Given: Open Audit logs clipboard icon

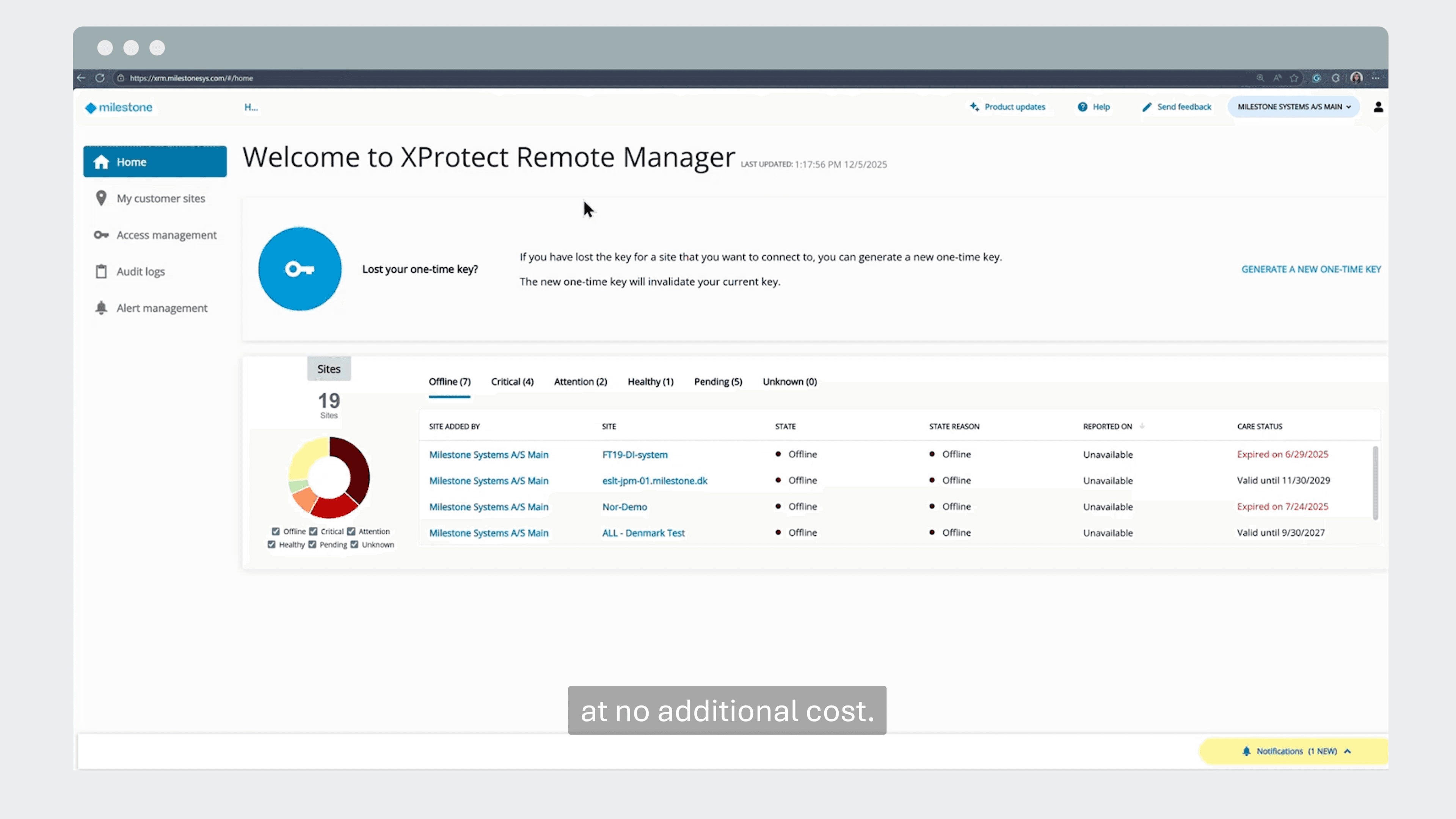Looking at the screenshot, I should point(101,272).
